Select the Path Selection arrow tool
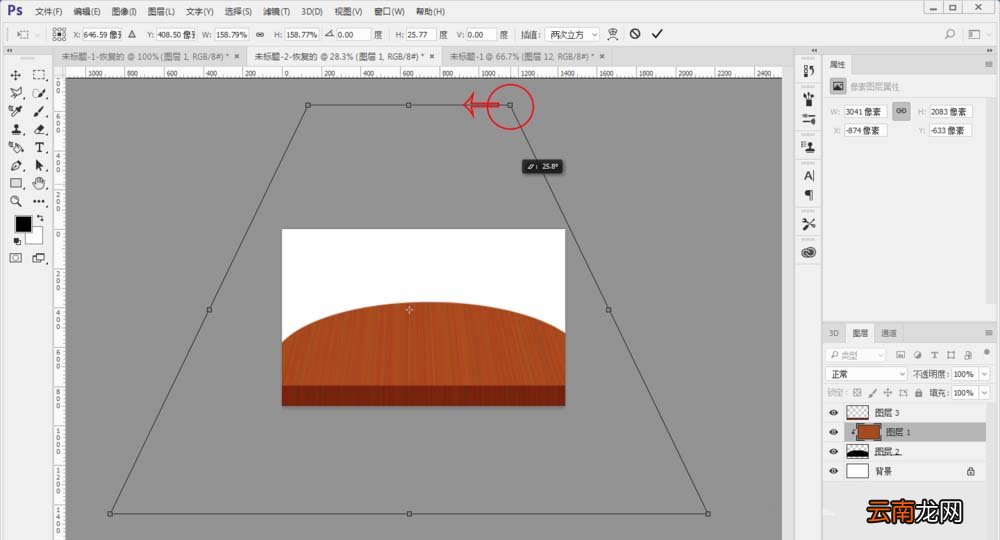Screen dimensions: 1000x540 point(39,166)
